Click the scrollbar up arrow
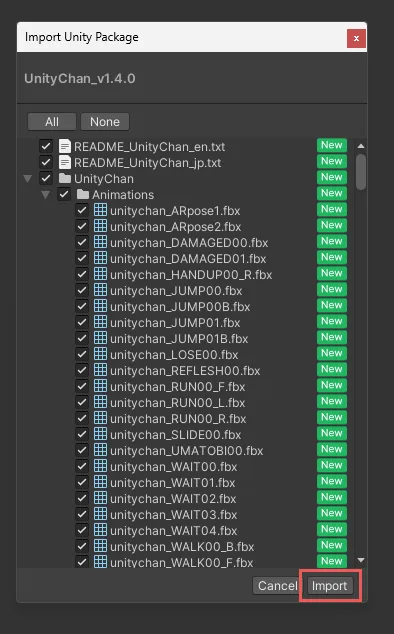Screen dimensions: 394x634 click(361, 146)
